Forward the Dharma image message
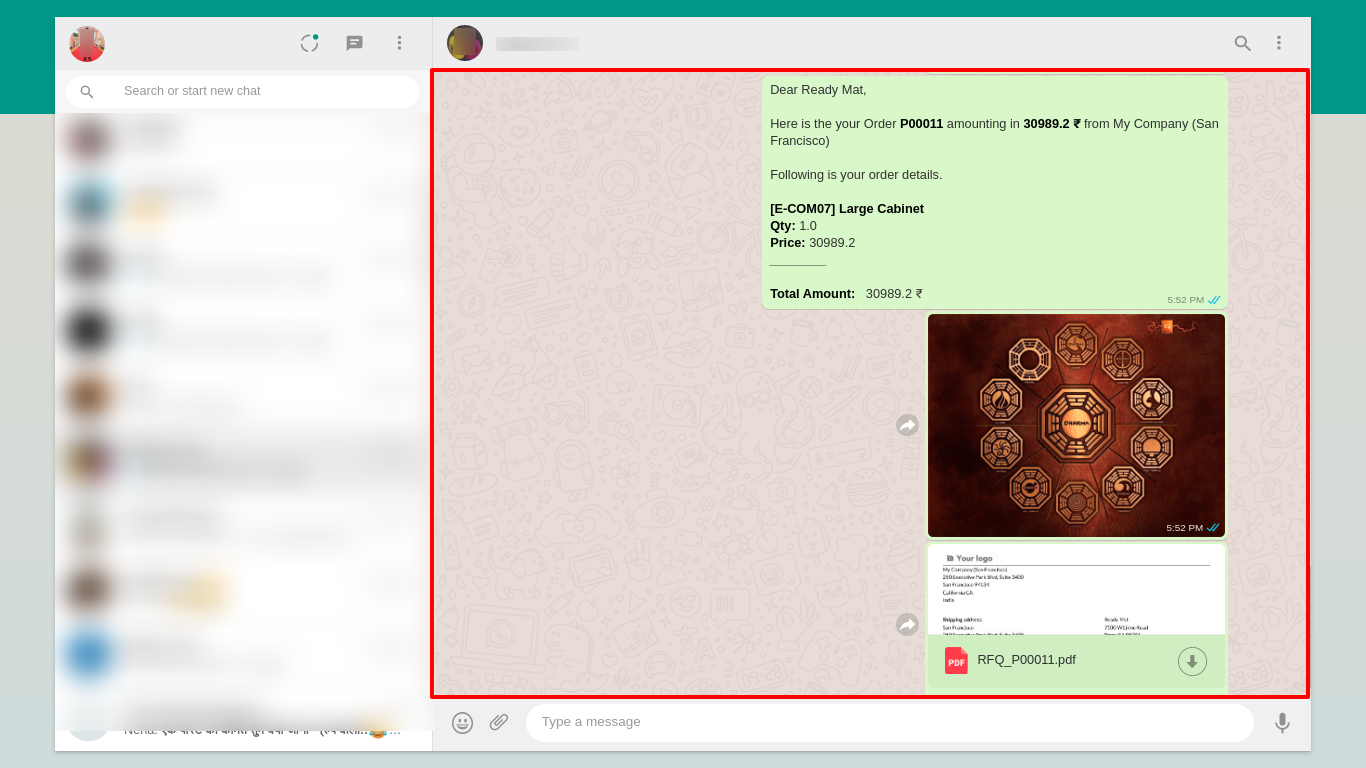This screenshot has height=768, width=1366. click(x=907, y=425)
